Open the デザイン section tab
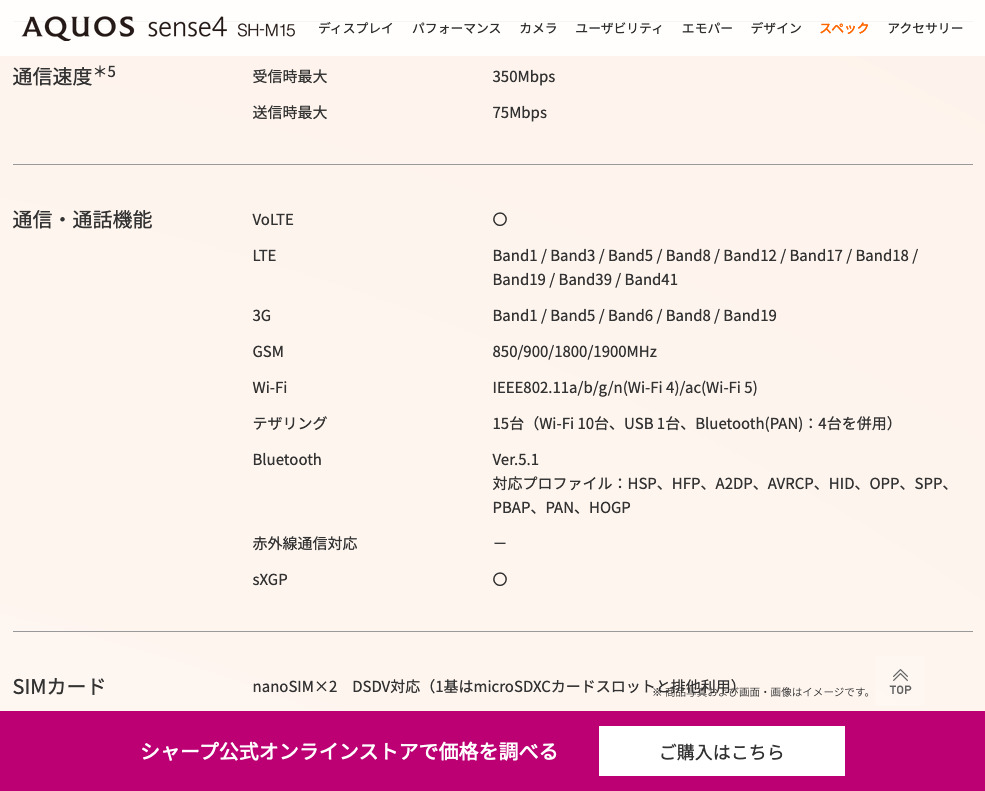Screen dimensions: 985x791 tap(776, 28)
